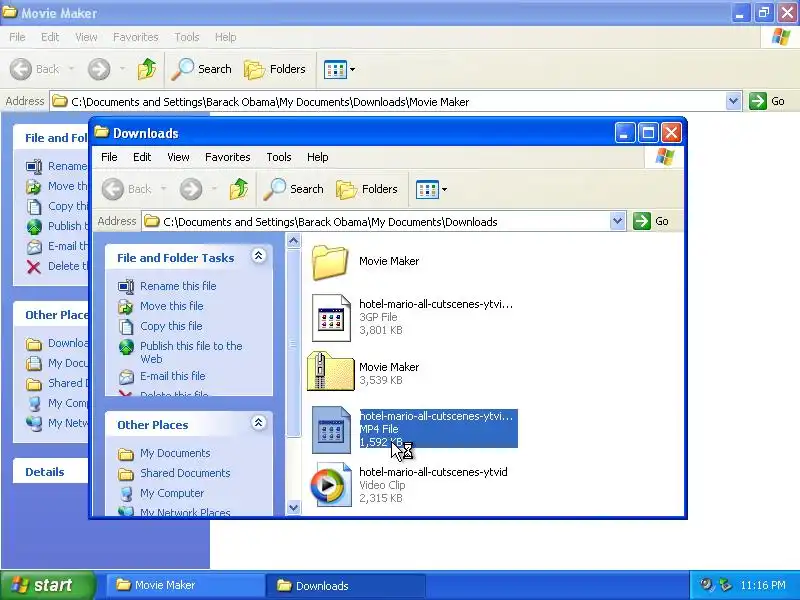Image resolution: width=800 pixels, height=600 pixels.
Task: Click Copy this file link
Action: click(171, 326)
